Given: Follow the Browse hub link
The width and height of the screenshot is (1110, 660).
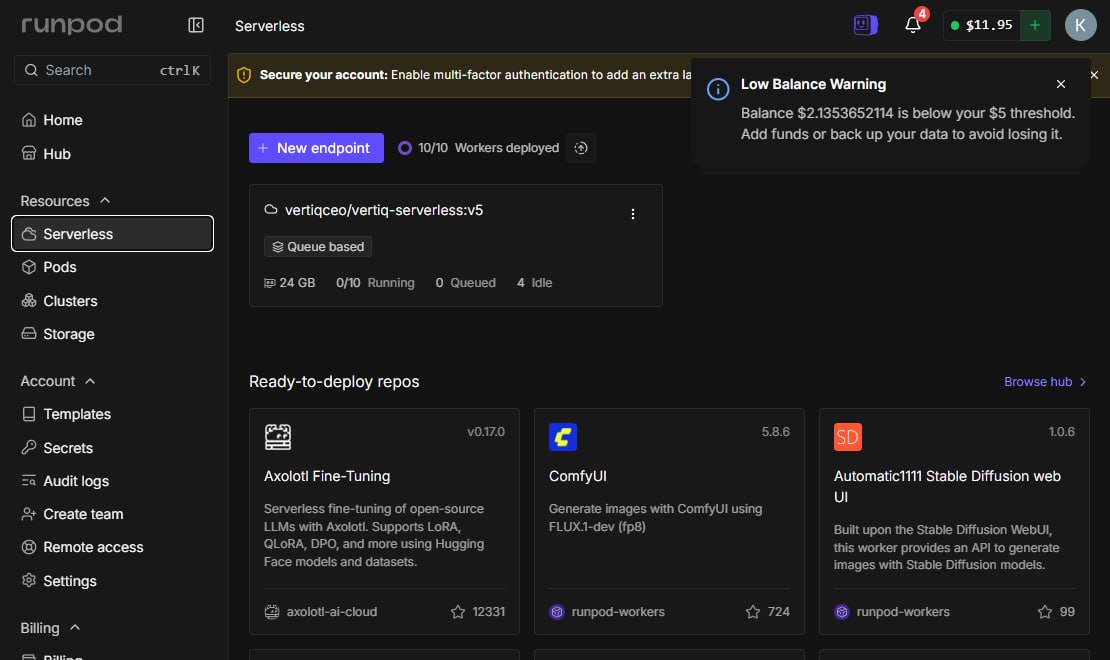Looking at the screenshot, I should click(x=1045, y=382).
